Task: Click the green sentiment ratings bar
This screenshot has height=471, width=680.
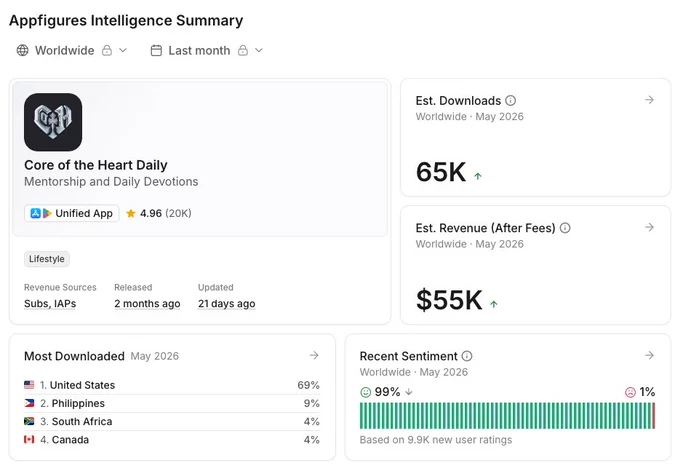Action: click(505, 416)
